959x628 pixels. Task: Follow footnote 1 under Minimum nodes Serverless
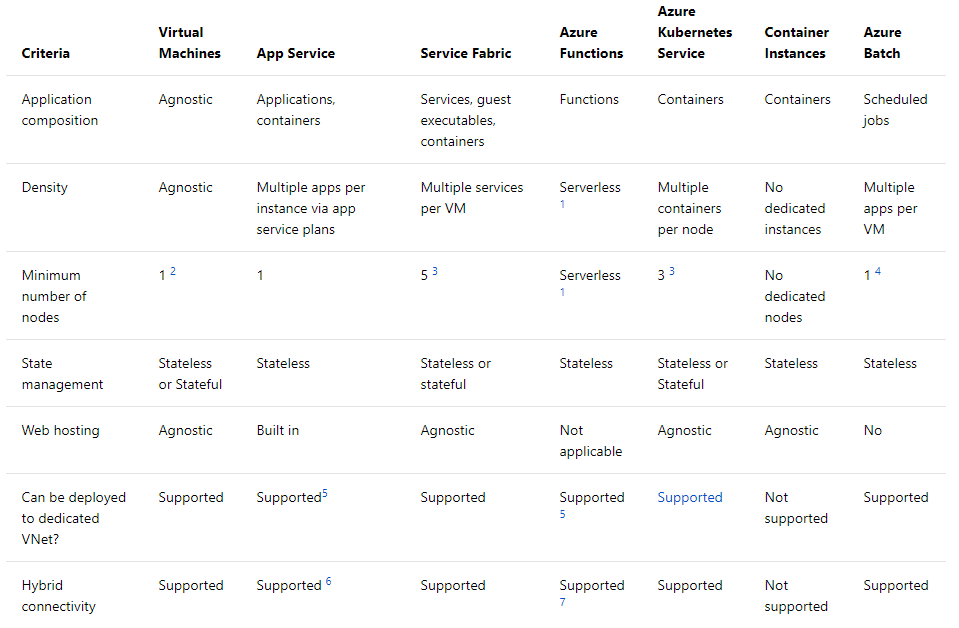point(562,292)
